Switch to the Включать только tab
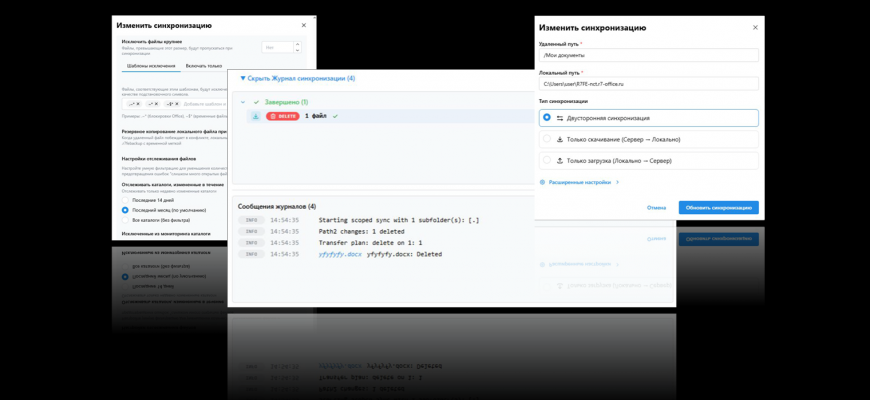 pos(204,66)
